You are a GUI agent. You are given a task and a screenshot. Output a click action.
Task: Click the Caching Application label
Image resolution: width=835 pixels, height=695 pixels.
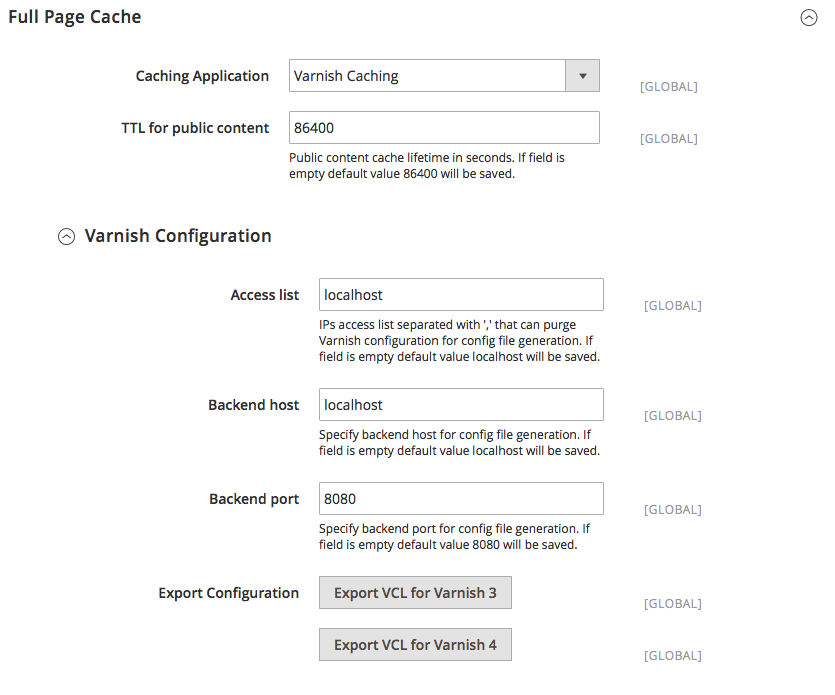pos(202,76)
